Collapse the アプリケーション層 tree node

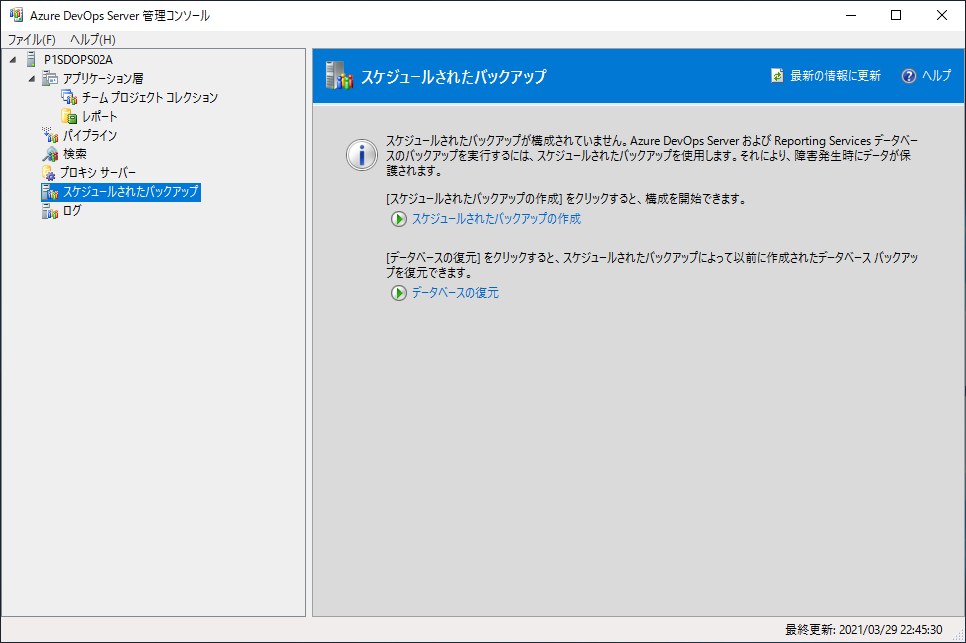[32, 79]
